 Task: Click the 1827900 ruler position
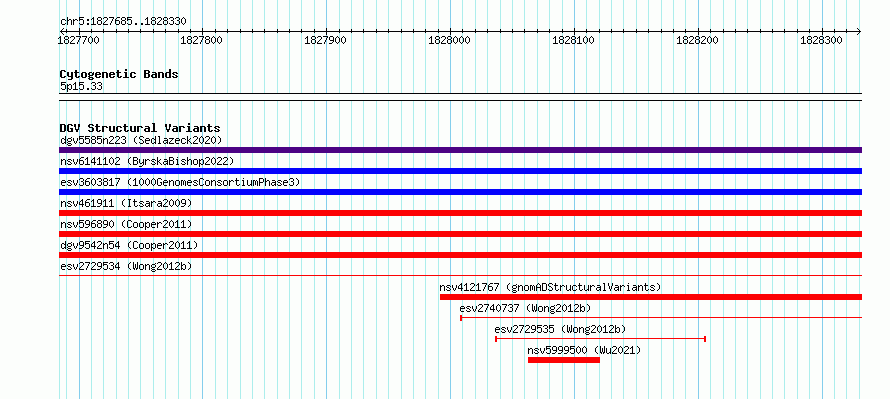click(x=326, y=40)
